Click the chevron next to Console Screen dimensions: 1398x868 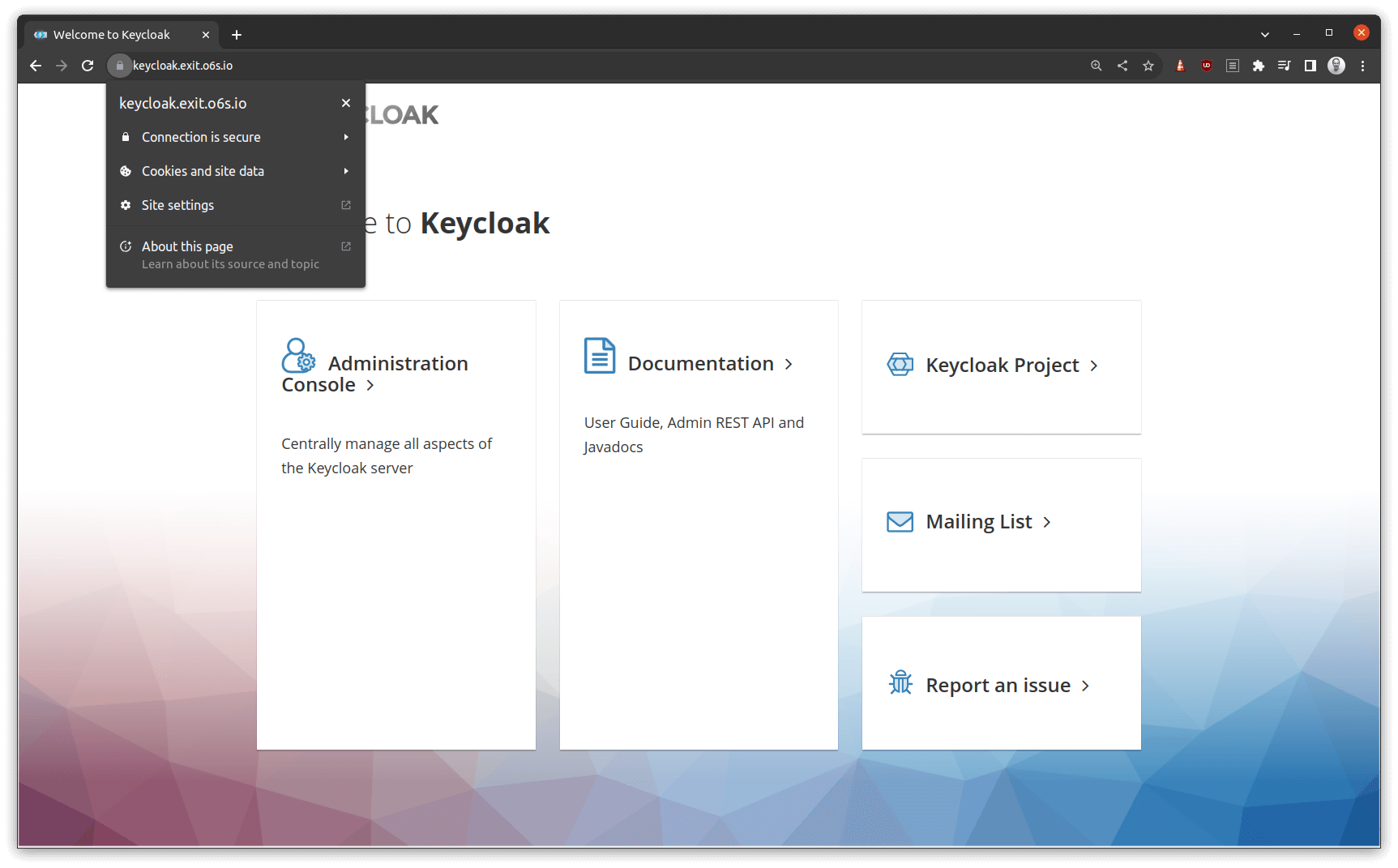click(370, 386)
